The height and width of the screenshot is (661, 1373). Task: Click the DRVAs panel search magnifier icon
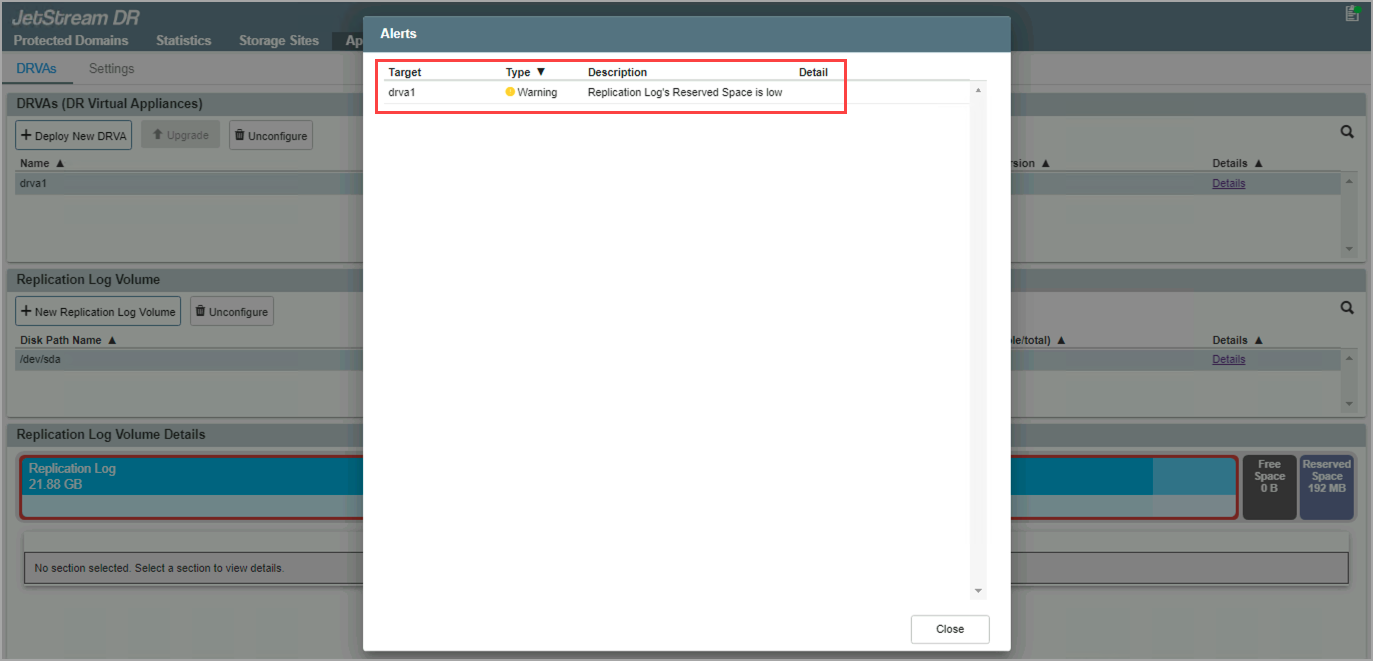[x=1347, y=132]
